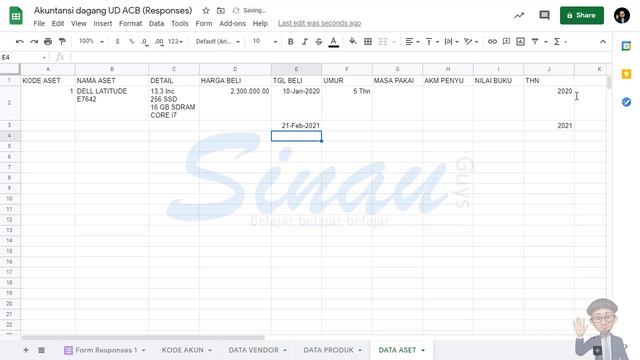The height and width of the screenshot is (360, 640).
Task: Click the Insert comment icon
Action: click(506, 42)
